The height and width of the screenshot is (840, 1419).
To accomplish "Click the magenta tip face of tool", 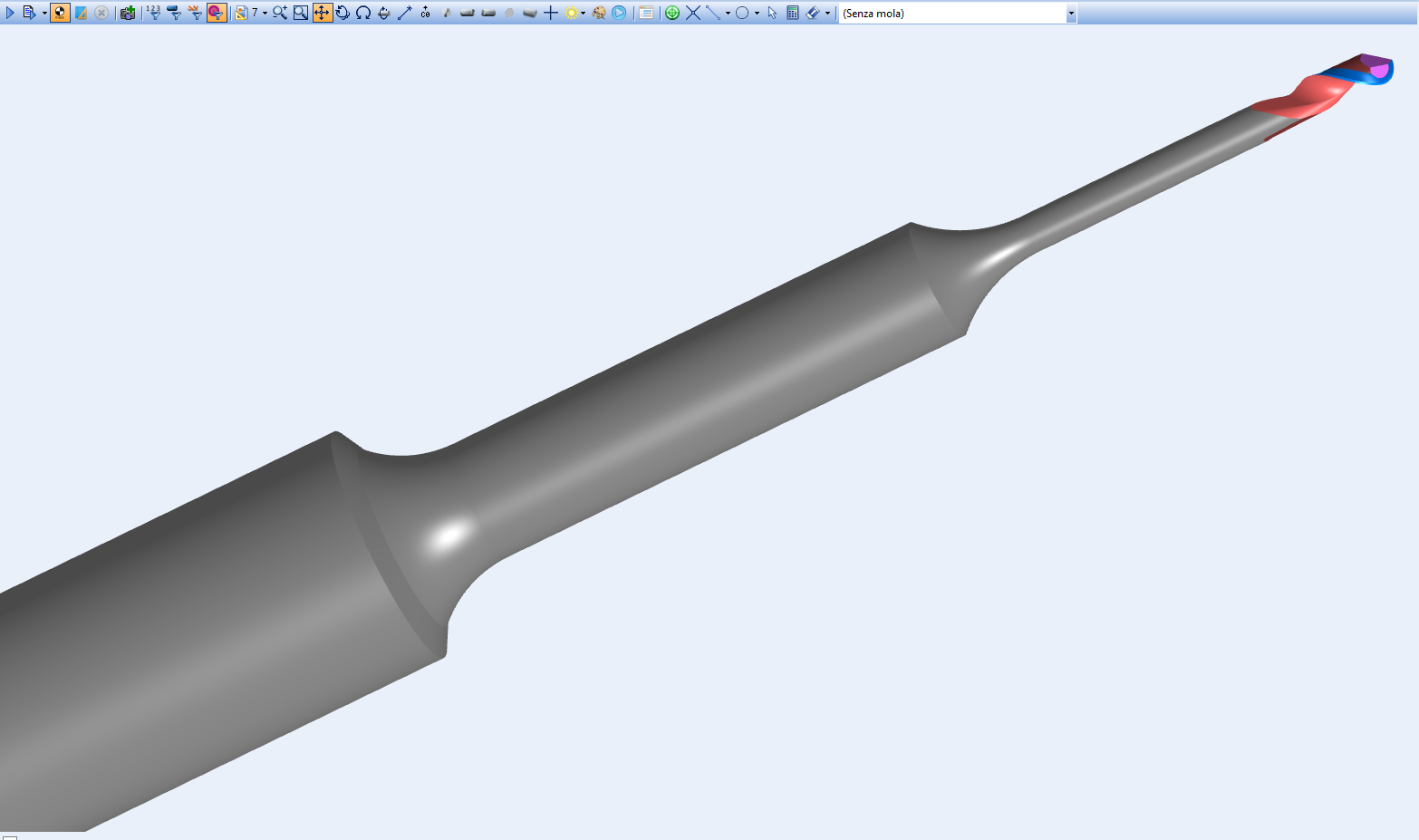I will 1379,70.
